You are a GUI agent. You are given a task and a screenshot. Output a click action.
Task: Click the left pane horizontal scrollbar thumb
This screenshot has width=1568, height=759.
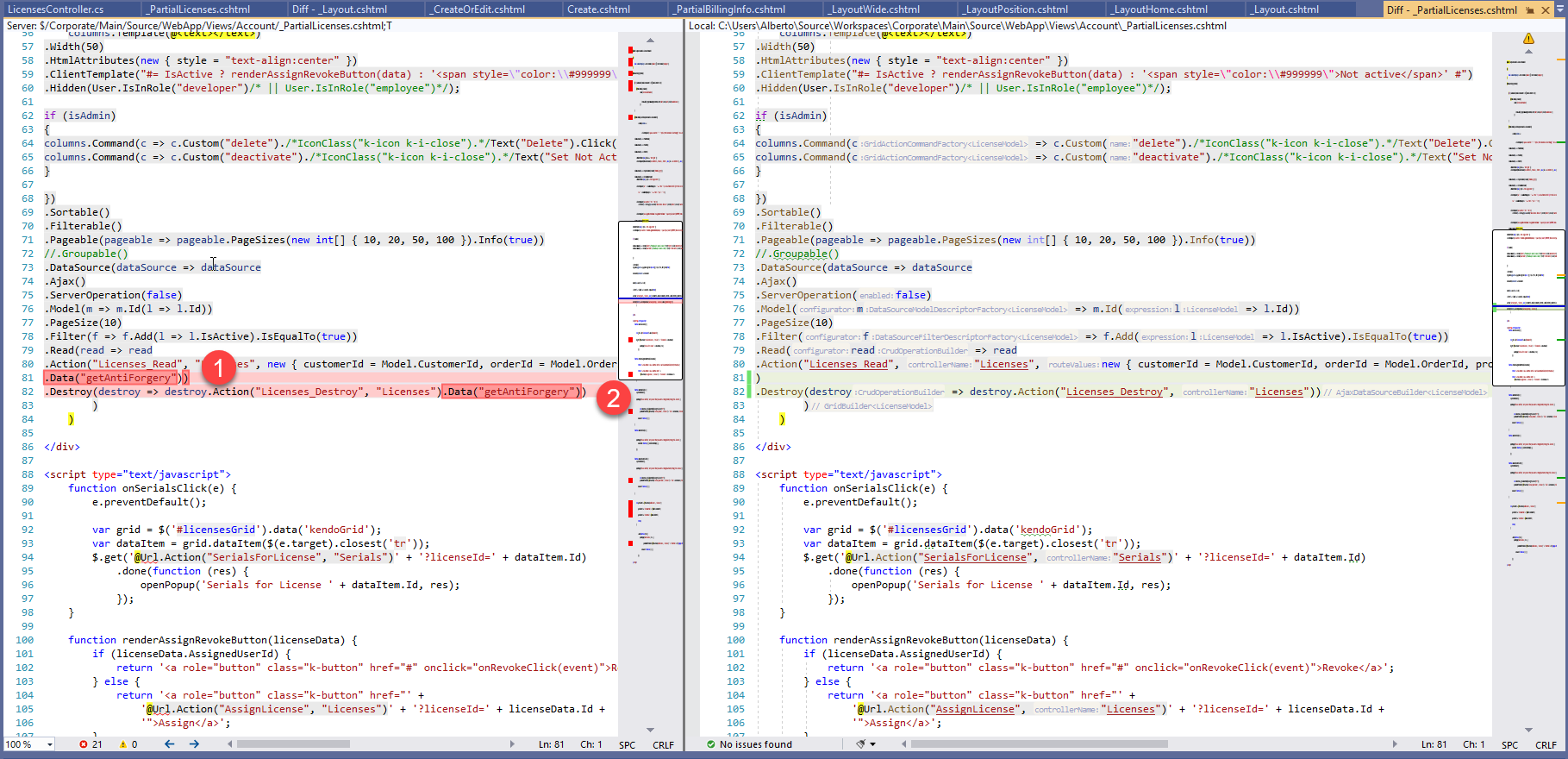coord(293,744)
